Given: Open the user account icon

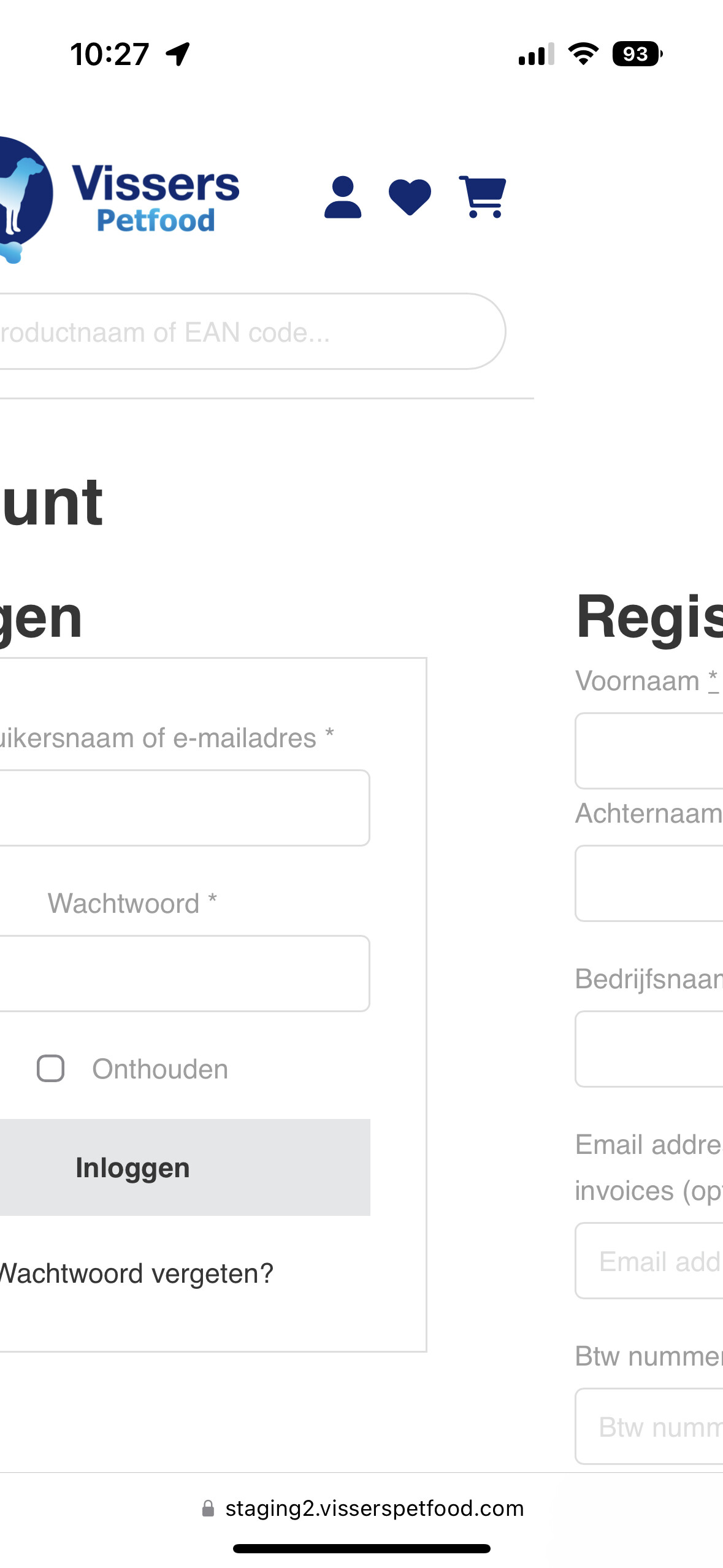Looking at the screenshot, I should [x=343, y=197].
